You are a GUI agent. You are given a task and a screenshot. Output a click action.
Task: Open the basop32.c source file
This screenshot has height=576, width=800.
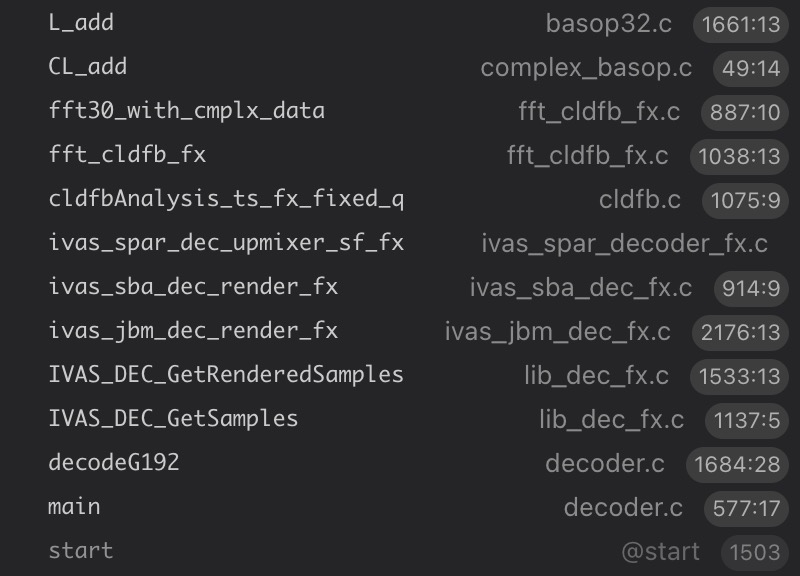click(x=609, y=24)
